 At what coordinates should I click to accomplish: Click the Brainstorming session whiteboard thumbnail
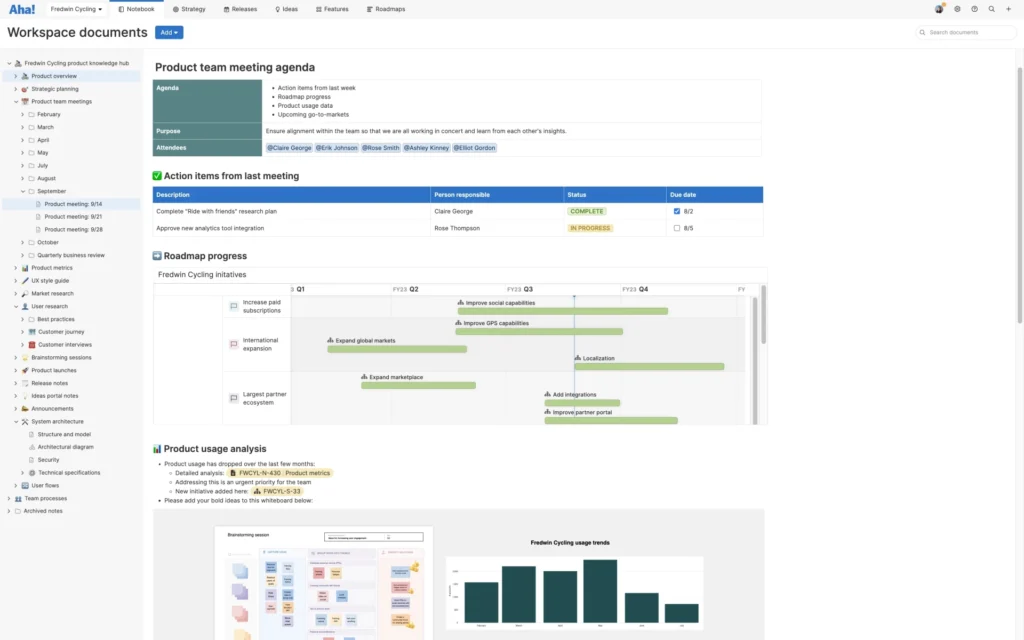(x=324, y=583)
